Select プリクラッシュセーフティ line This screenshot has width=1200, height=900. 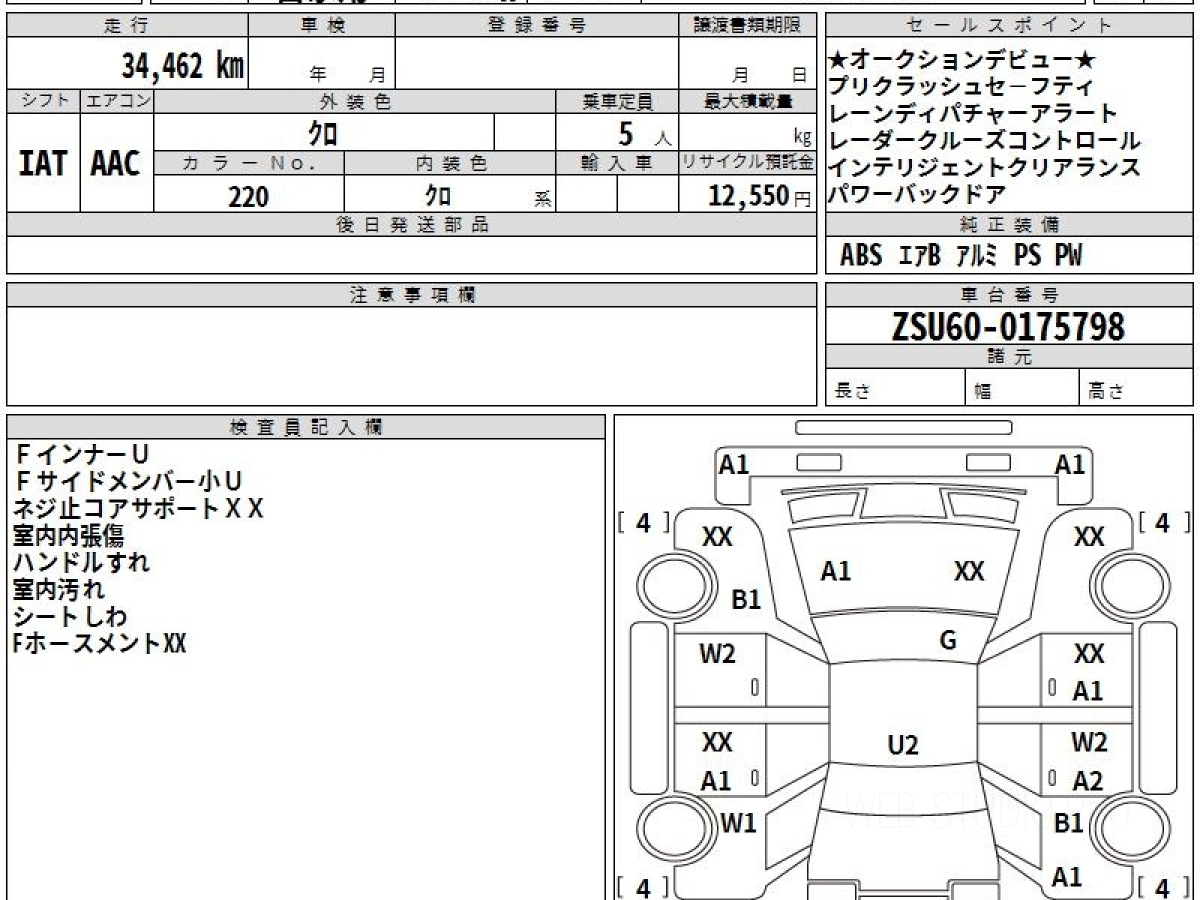coord(962,87)
